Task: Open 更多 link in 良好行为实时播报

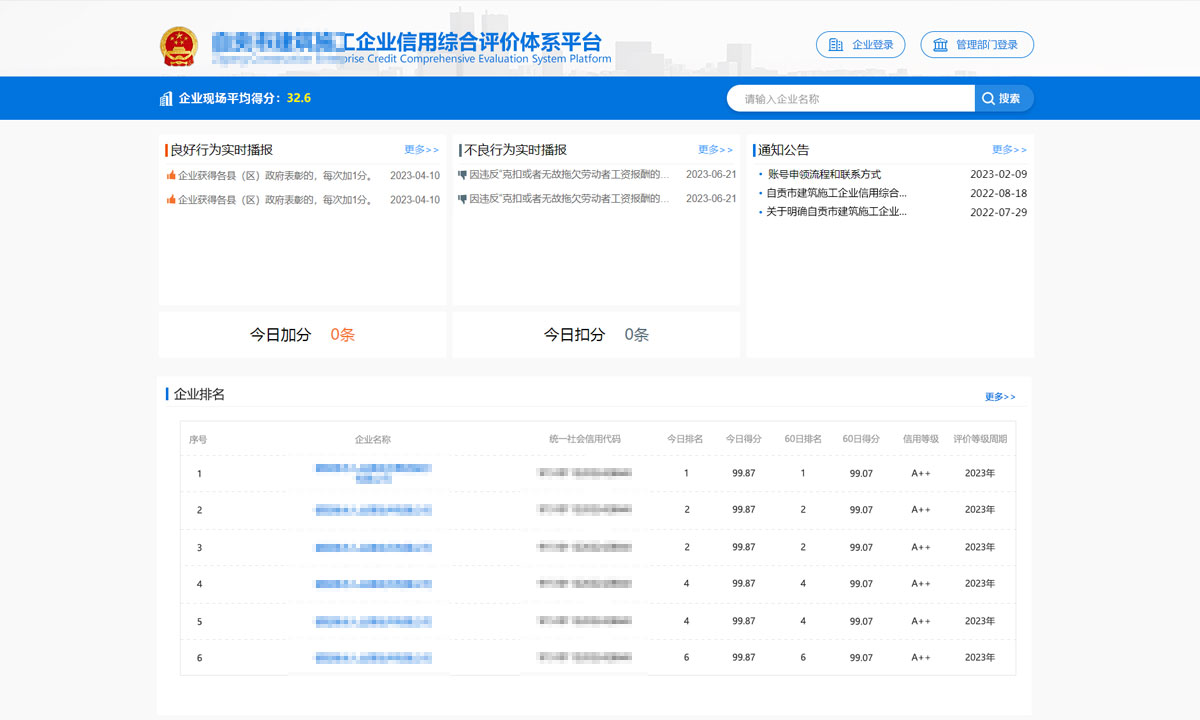Action: click(x=421, y=150)
